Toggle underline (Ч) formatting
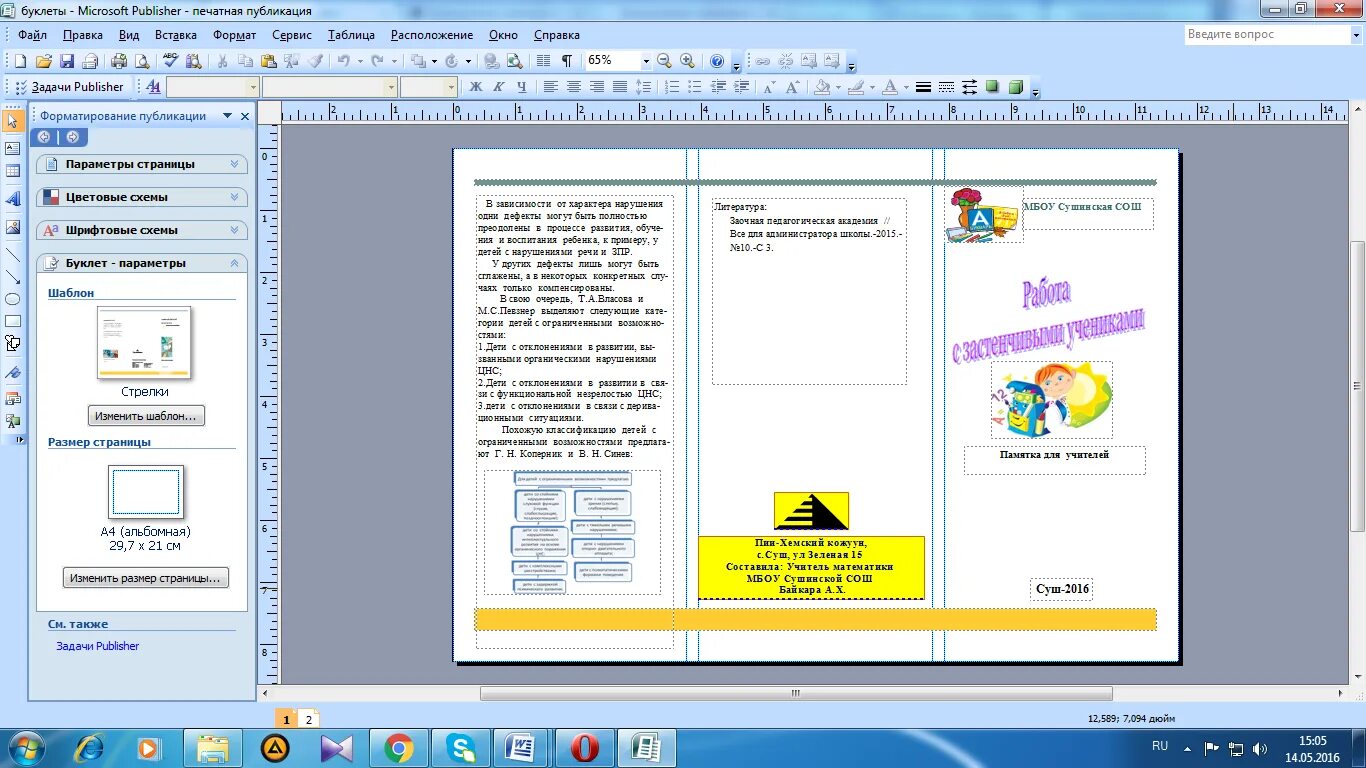The image size is (1366, 768). pyautogui.click(x=520, y=87)
